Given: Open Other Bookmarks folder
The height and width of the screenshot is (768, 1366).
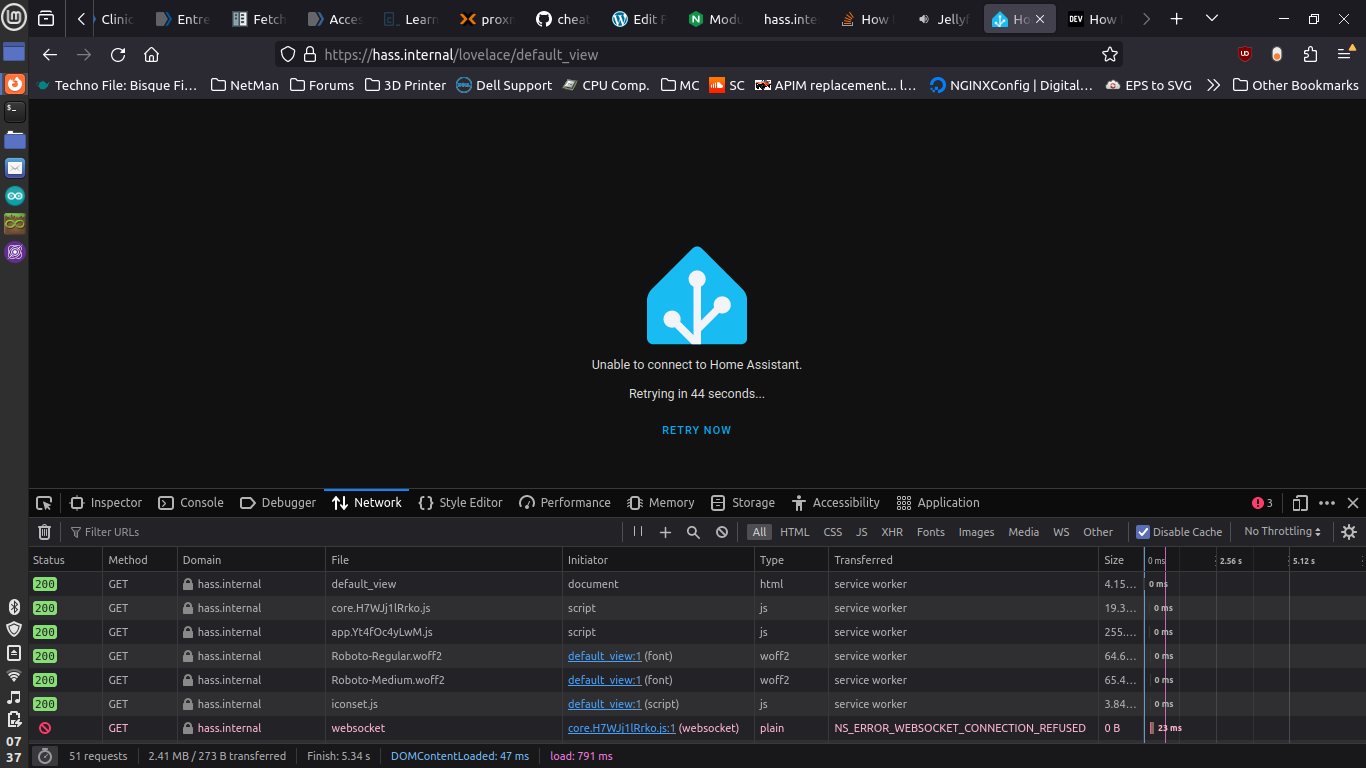Looking at the screenshot, I should click(x=1296, y=85).
